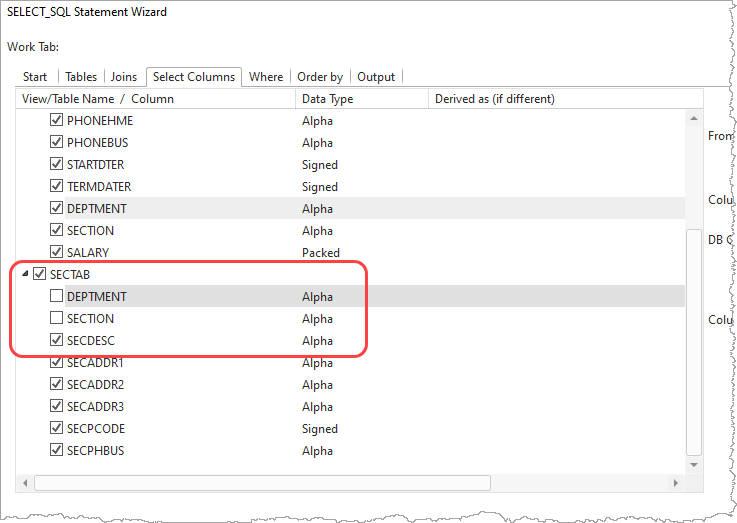Screen dimensions: 737x523
Task: Go to the Joins tab
Action: [124, 77]
